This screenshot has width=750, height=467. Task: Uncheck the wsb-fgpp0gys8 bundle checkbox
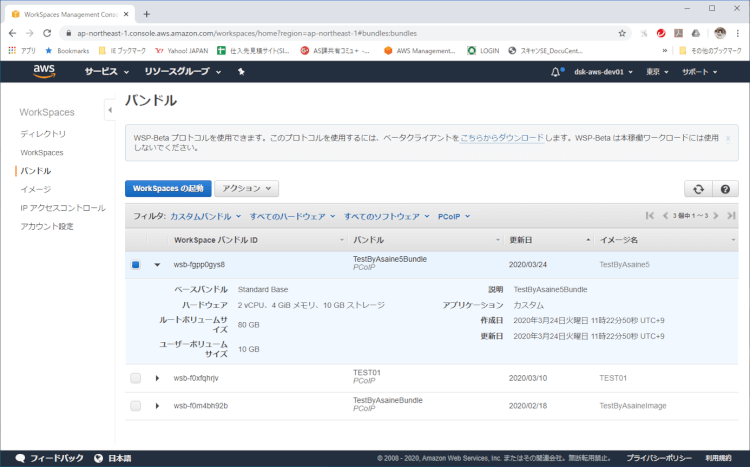point(136,264)
